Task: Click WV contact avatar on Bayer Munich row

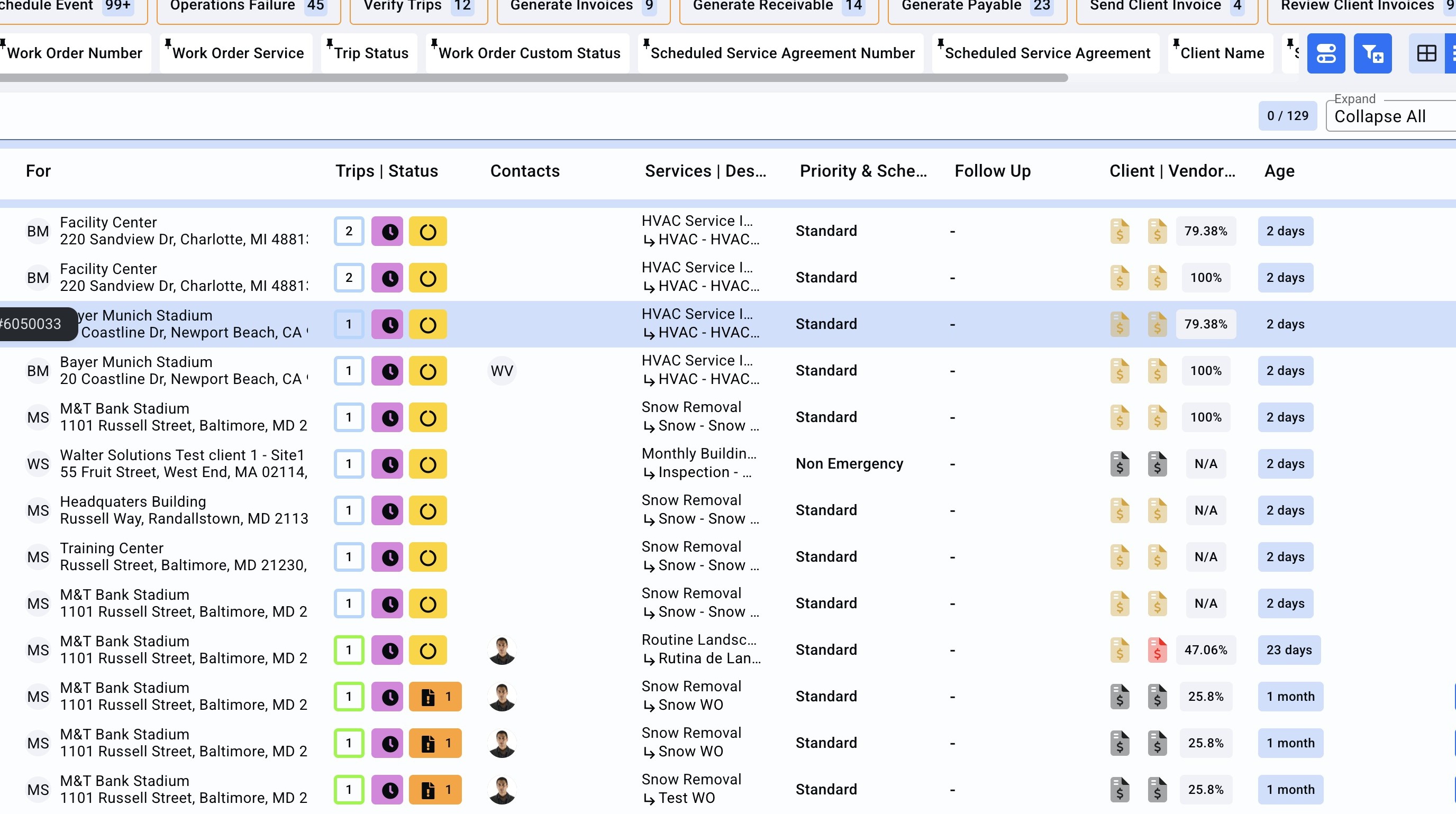Action: click(x=502, y=371)
